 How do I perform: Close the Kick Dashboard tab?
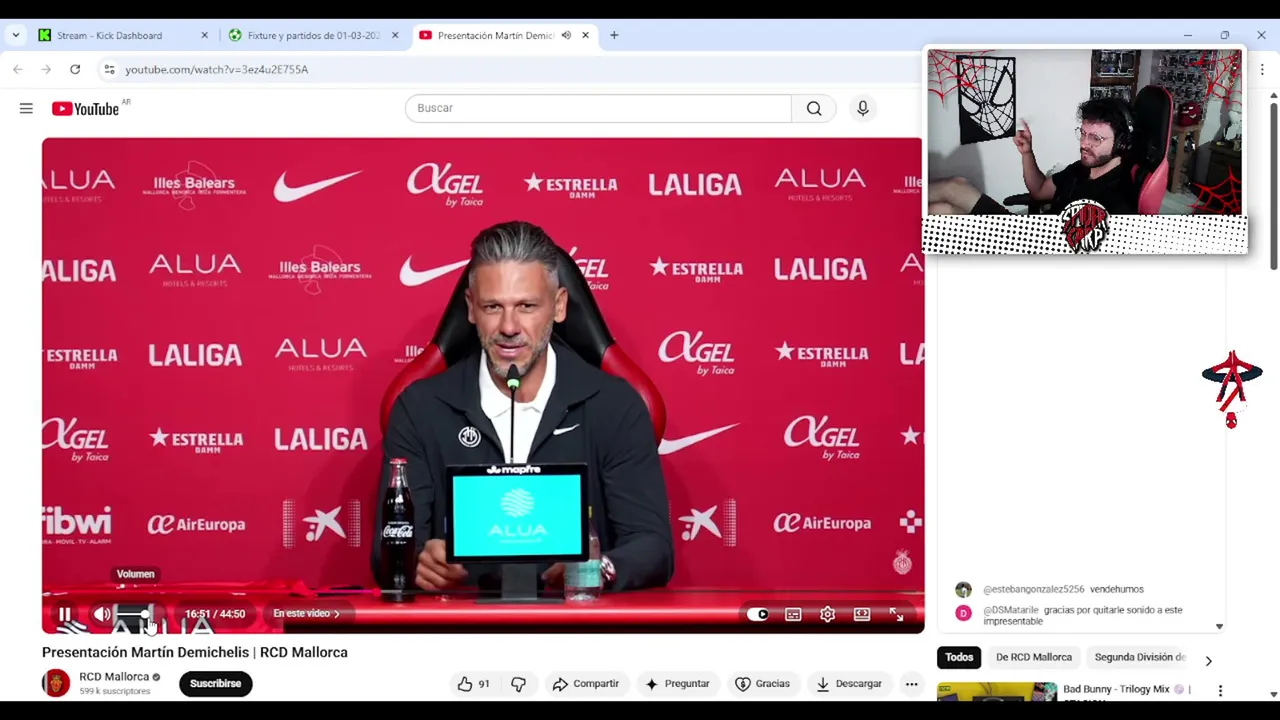[204, 35]
